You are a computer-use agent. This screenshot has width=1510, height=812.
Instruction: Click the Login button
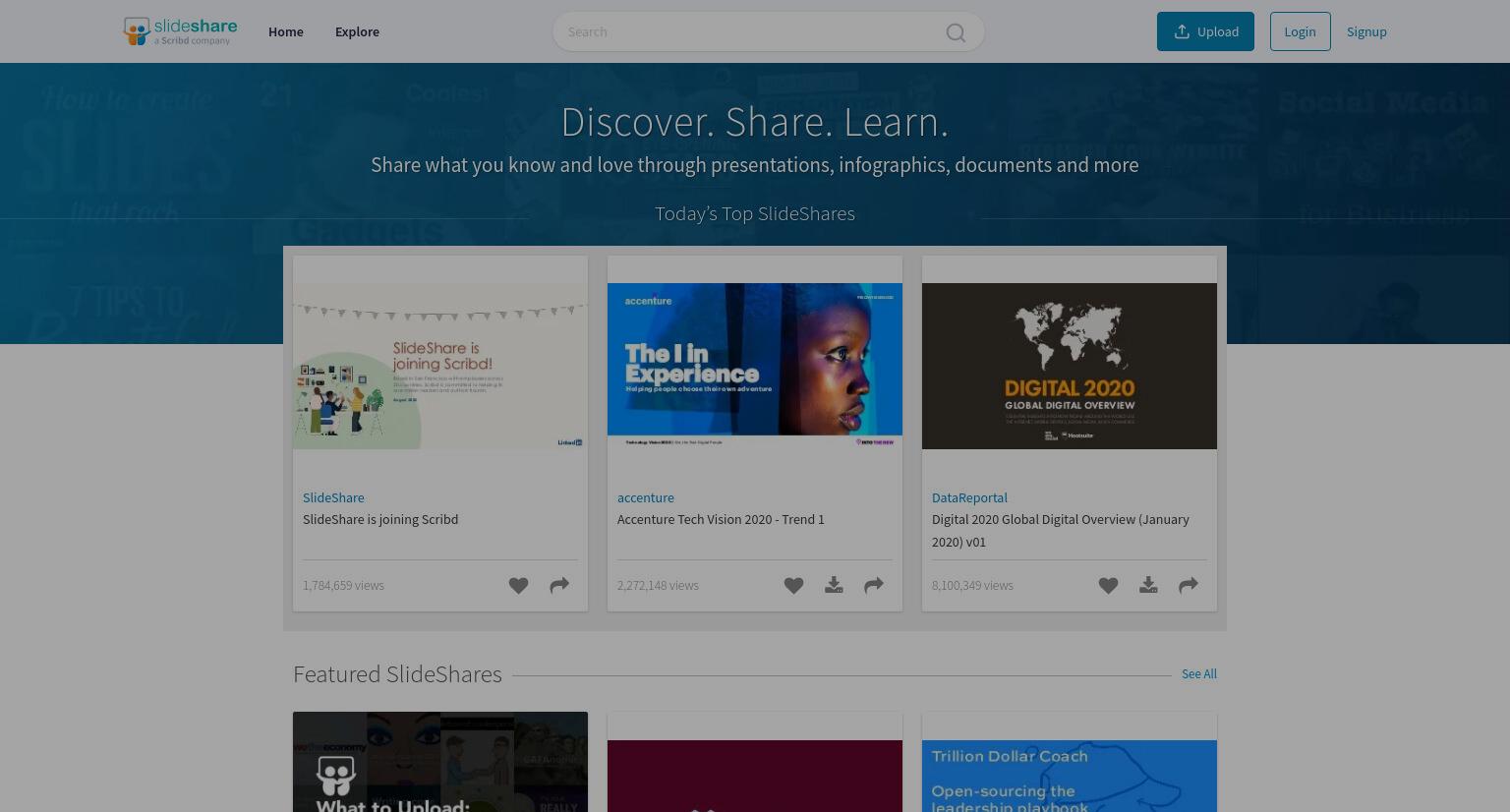point(1300,31)
